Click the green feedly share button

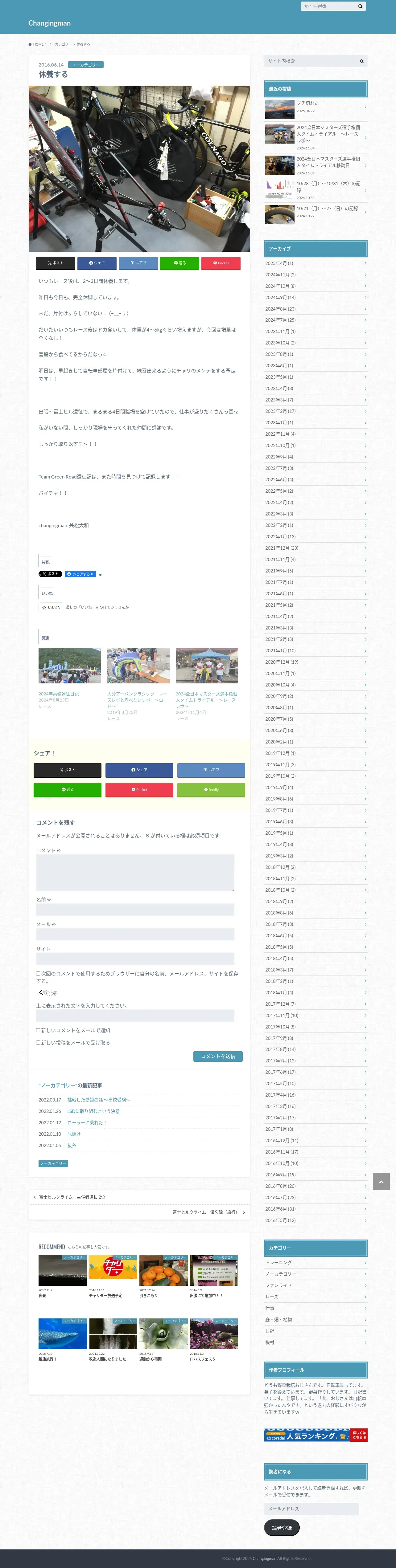(x=211, y=789)
